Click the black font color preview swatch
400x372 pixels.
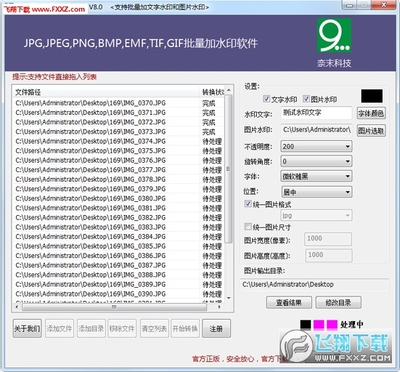pyautogui.click(x=372, y=96)
